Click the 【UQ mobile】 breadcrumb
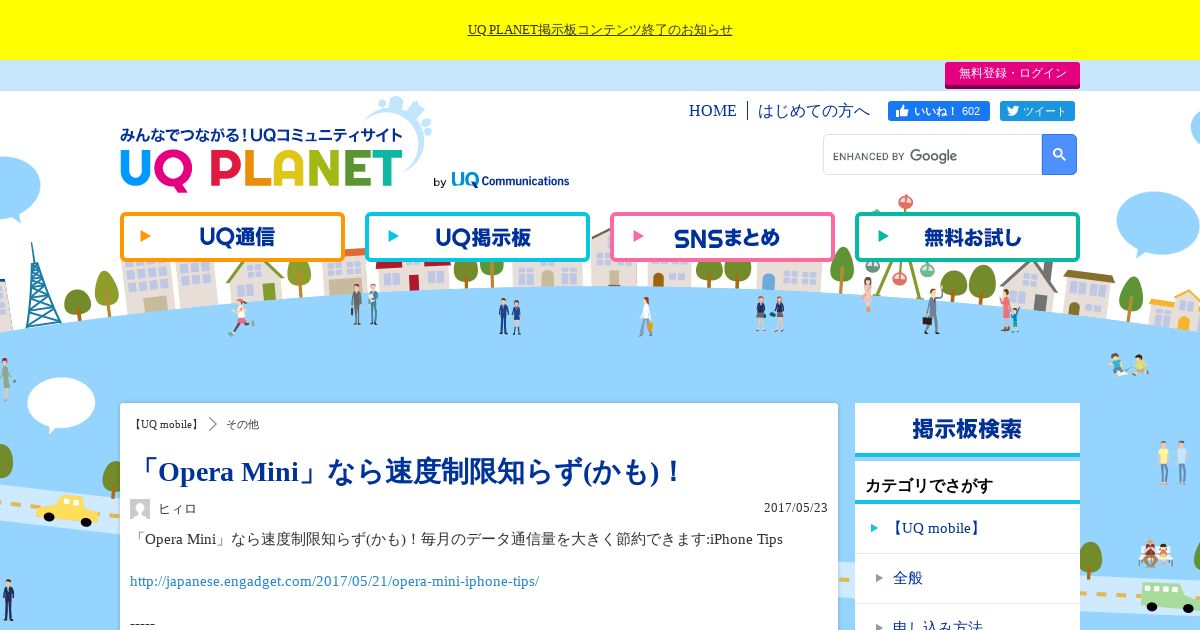 165,424
